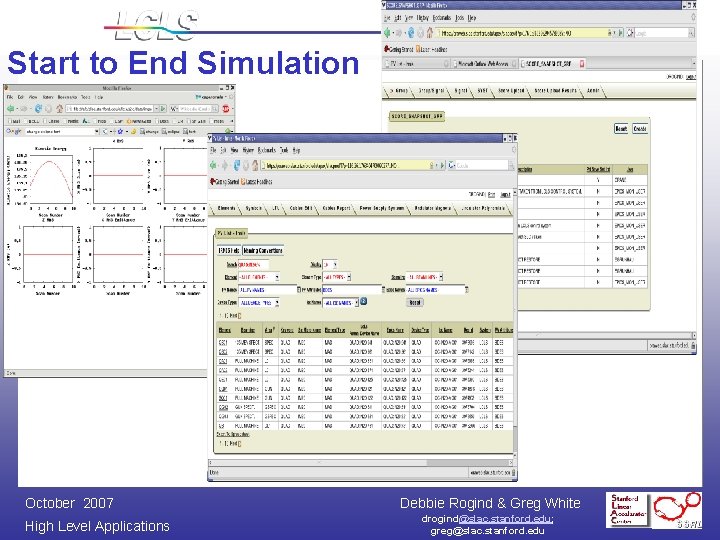720x540 pixels.
Task: Click the Stop icon in the SCORE snapshot window
Action: (x=420, y=33)
